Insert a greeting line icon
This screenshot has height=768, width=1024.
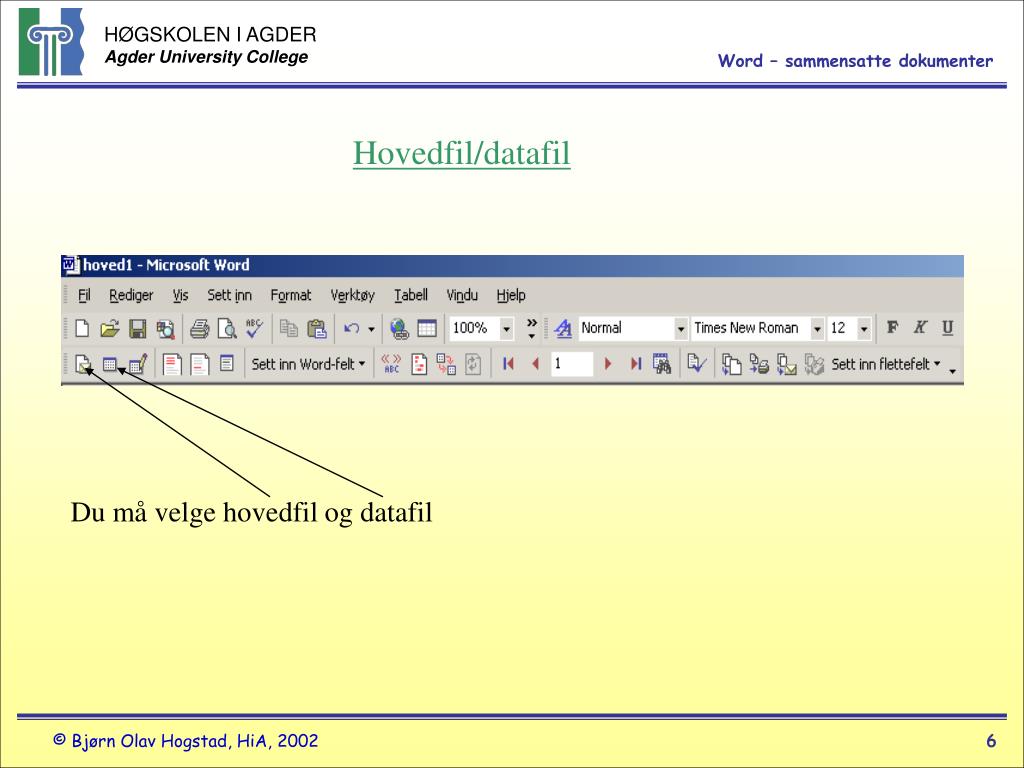[199, 364]
